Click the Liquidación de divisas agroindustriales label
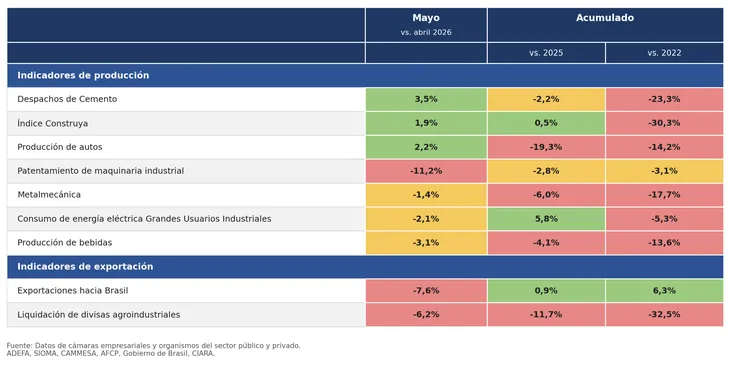This screenshot has height=373, width=730. coord(99,315)
